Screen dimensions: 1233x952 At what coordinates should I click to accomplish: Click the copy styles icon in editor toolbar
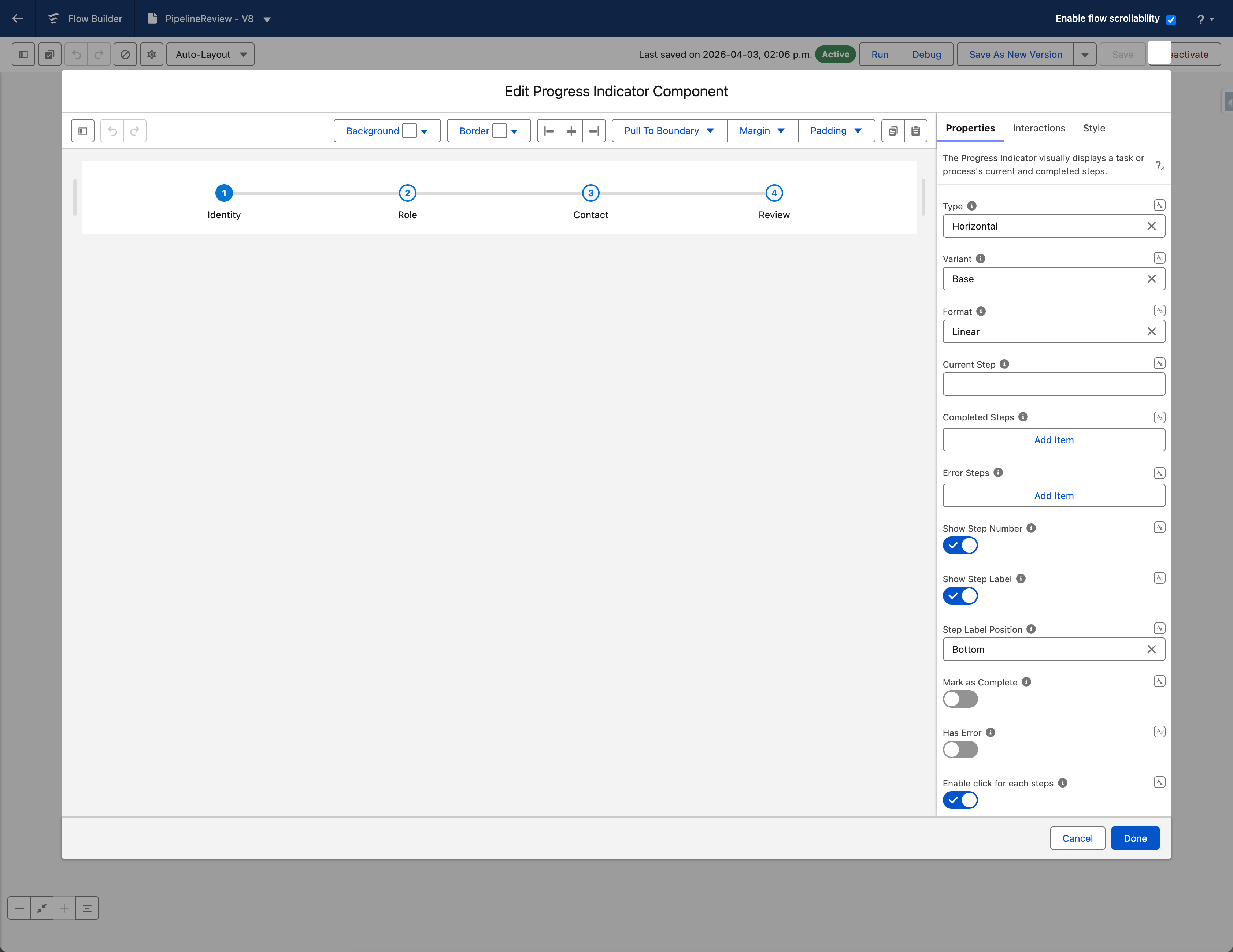[893, 131]
